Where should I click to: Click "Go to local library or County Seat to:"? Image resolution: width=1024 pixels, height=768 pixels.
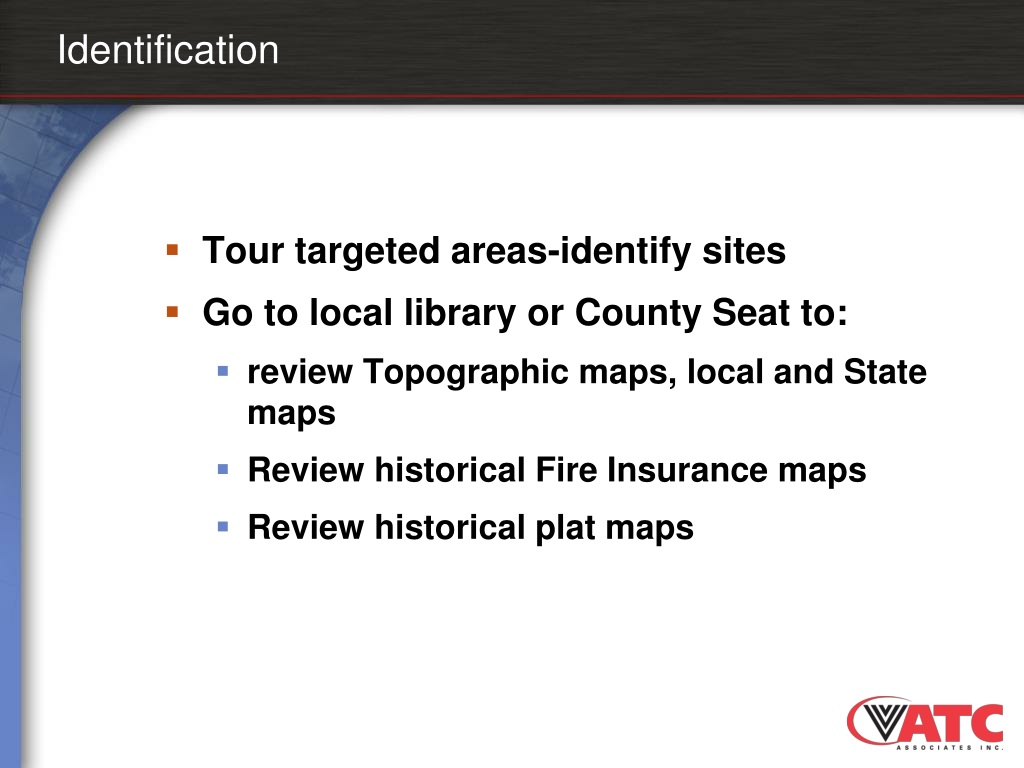[x=525, y=313]
